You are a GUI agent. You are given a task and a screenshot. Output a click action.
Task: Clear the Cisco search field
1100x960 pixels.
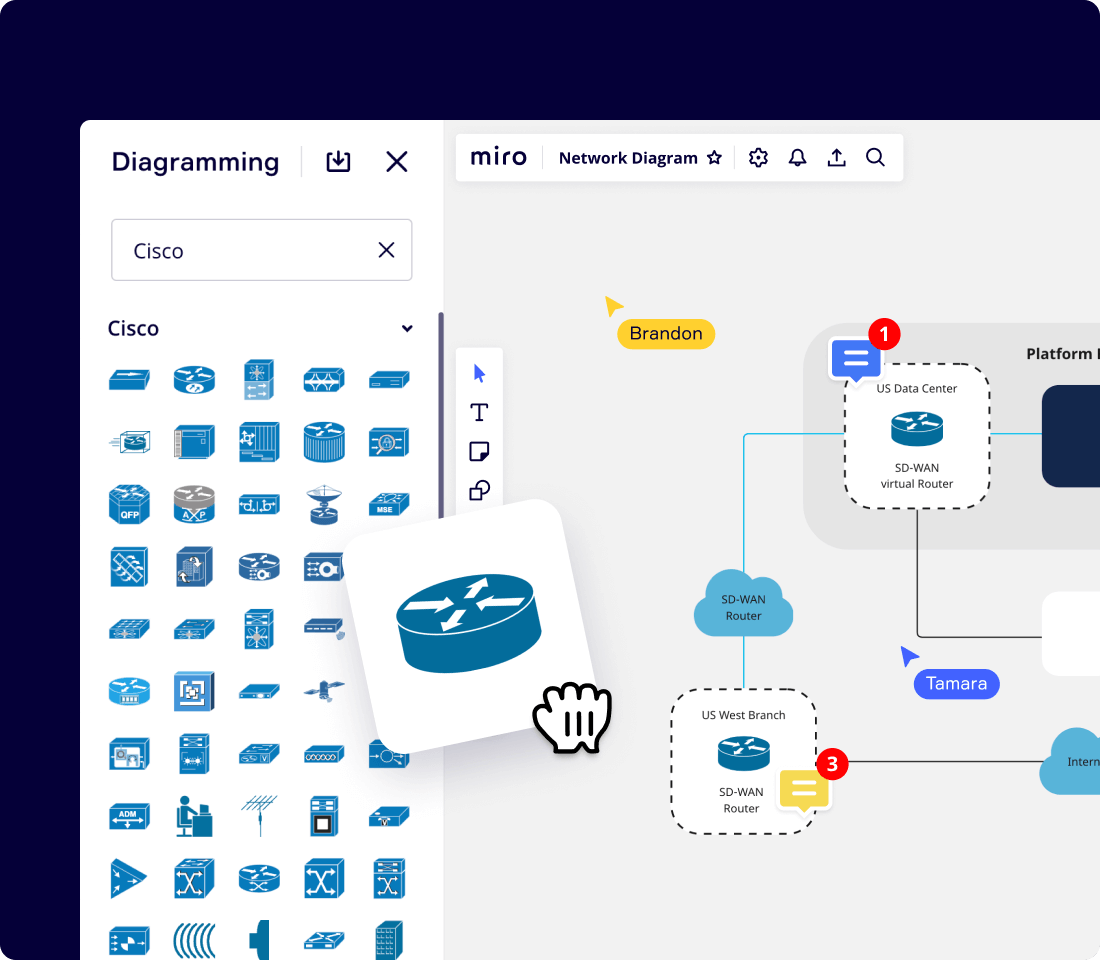(x=386, y=250)
